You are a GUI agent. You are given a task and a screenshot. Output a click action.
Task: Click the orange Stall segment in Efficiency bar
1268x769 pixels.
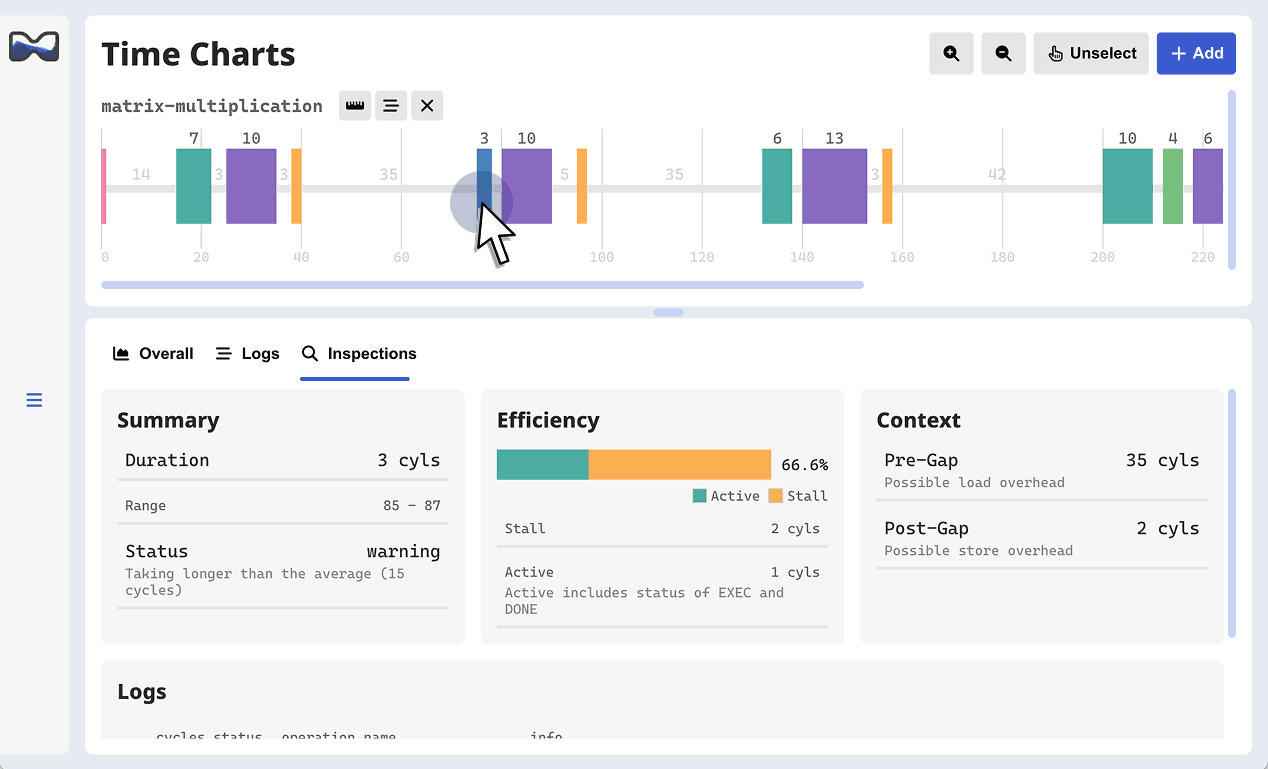pos(679,465)
